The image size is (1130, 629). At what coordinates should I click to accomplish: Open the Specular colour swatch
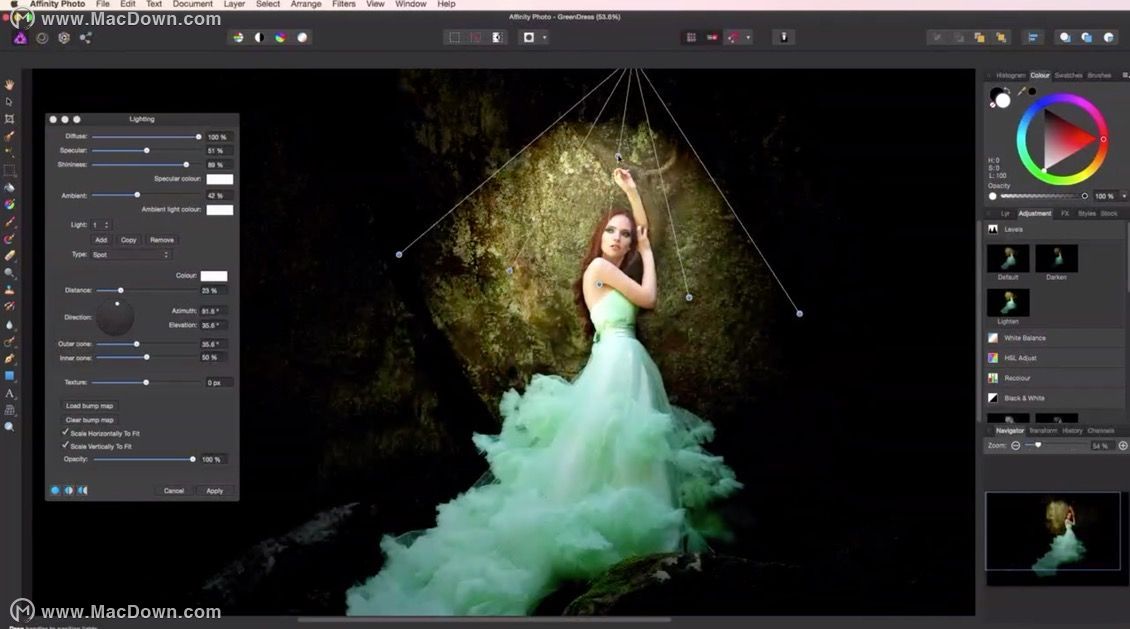coord(220,179)
